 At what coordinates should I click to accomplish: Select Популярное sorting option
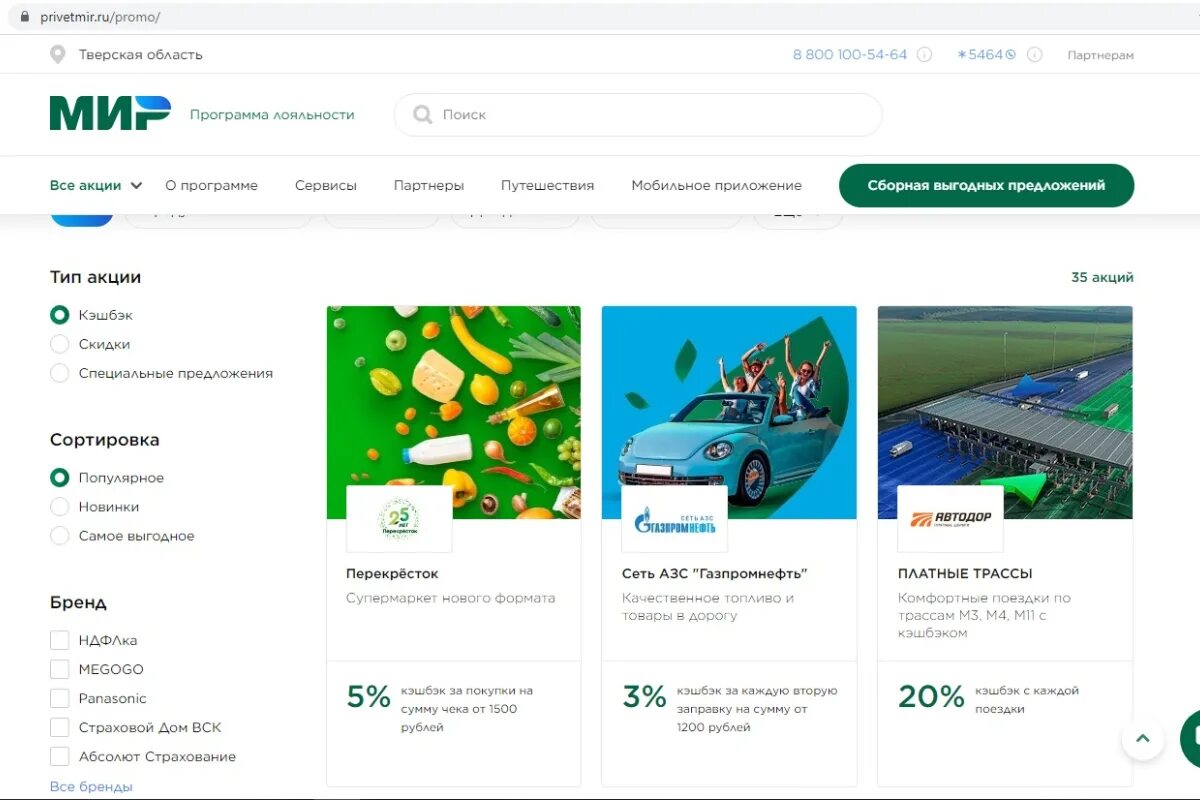(x=60, y=478)
